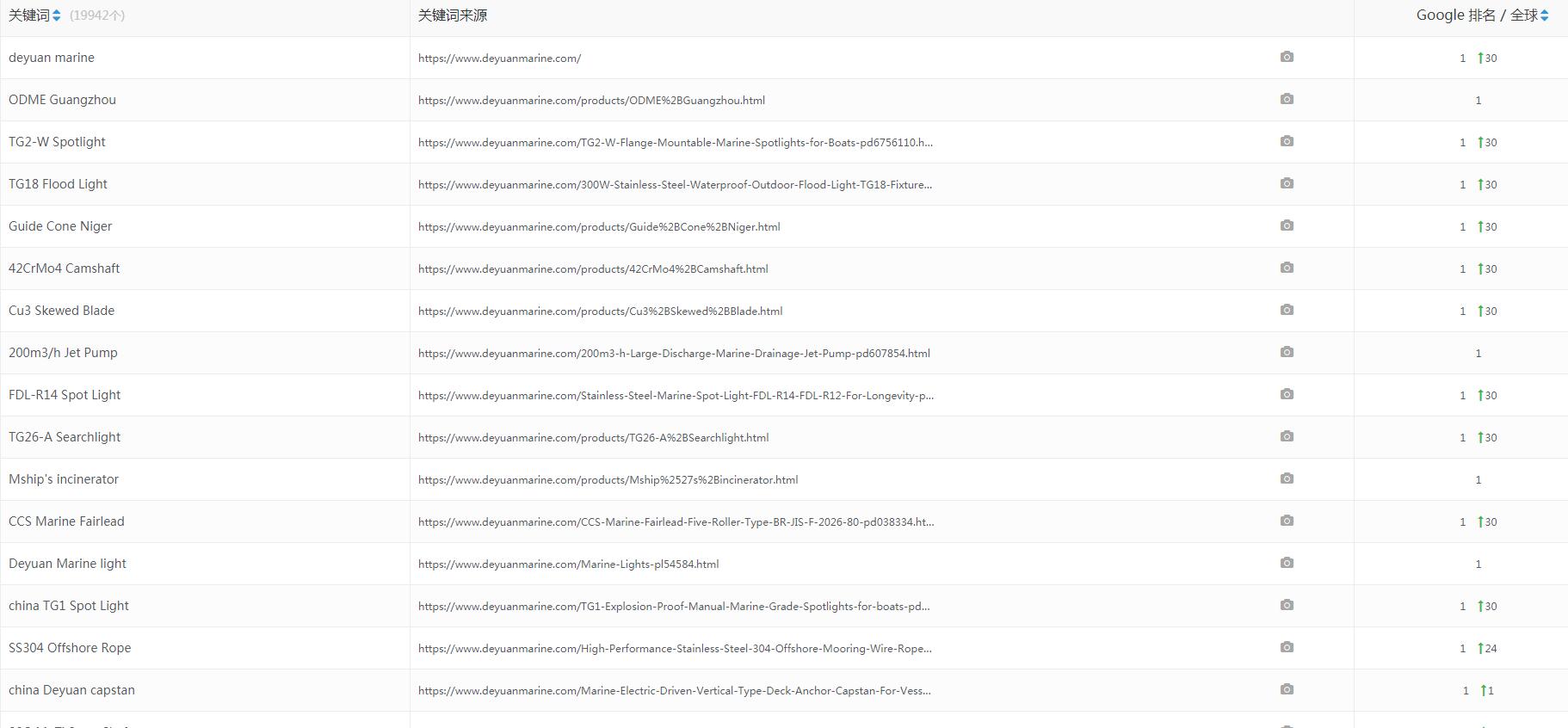The width and height of the screenshot is (1568, 728).
Task: Click rank value 1 in ODME Guangzhou row
Action: click(x=1478, y=101)
